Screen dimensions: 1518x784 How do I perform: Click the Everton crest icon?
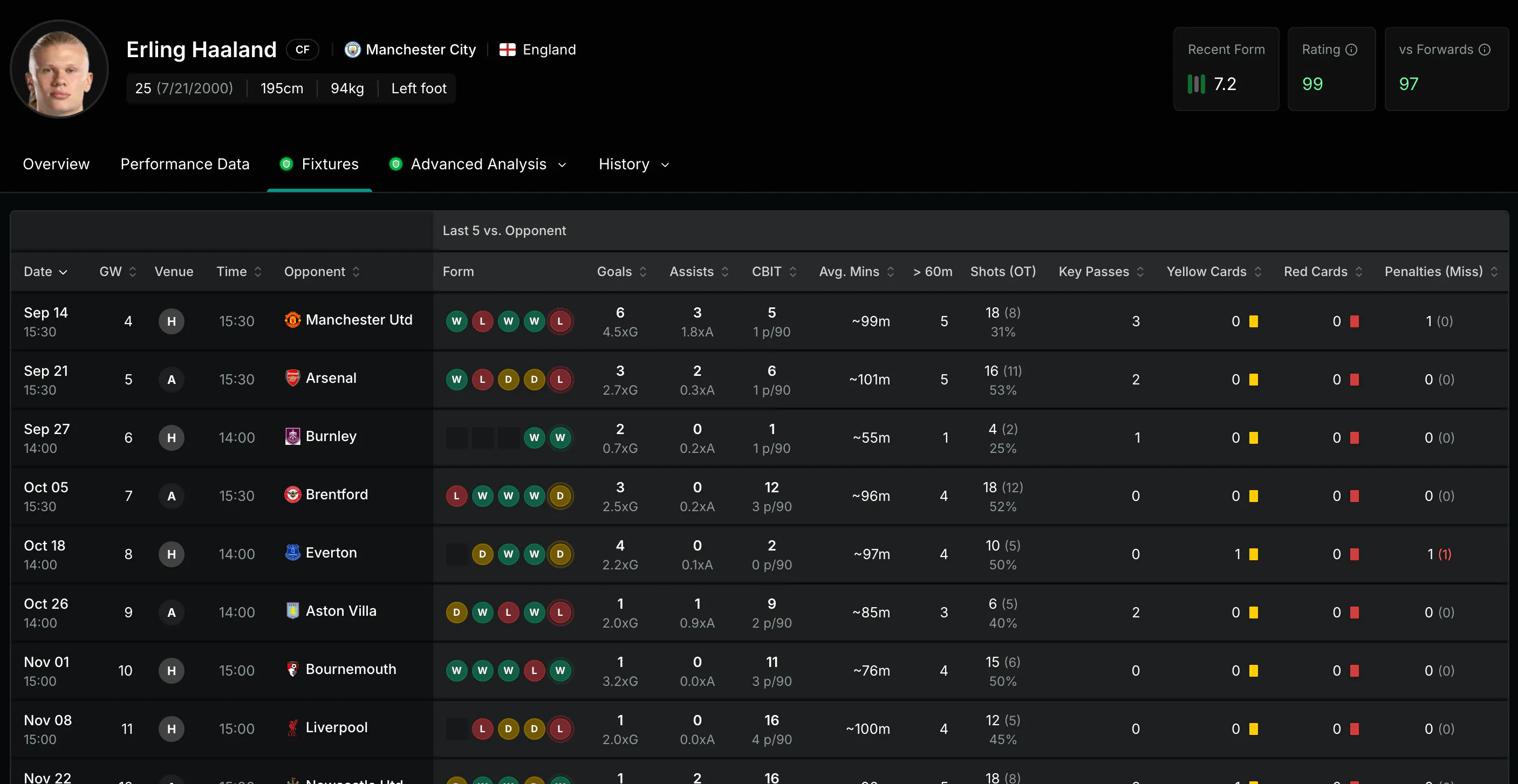point(292,553)
